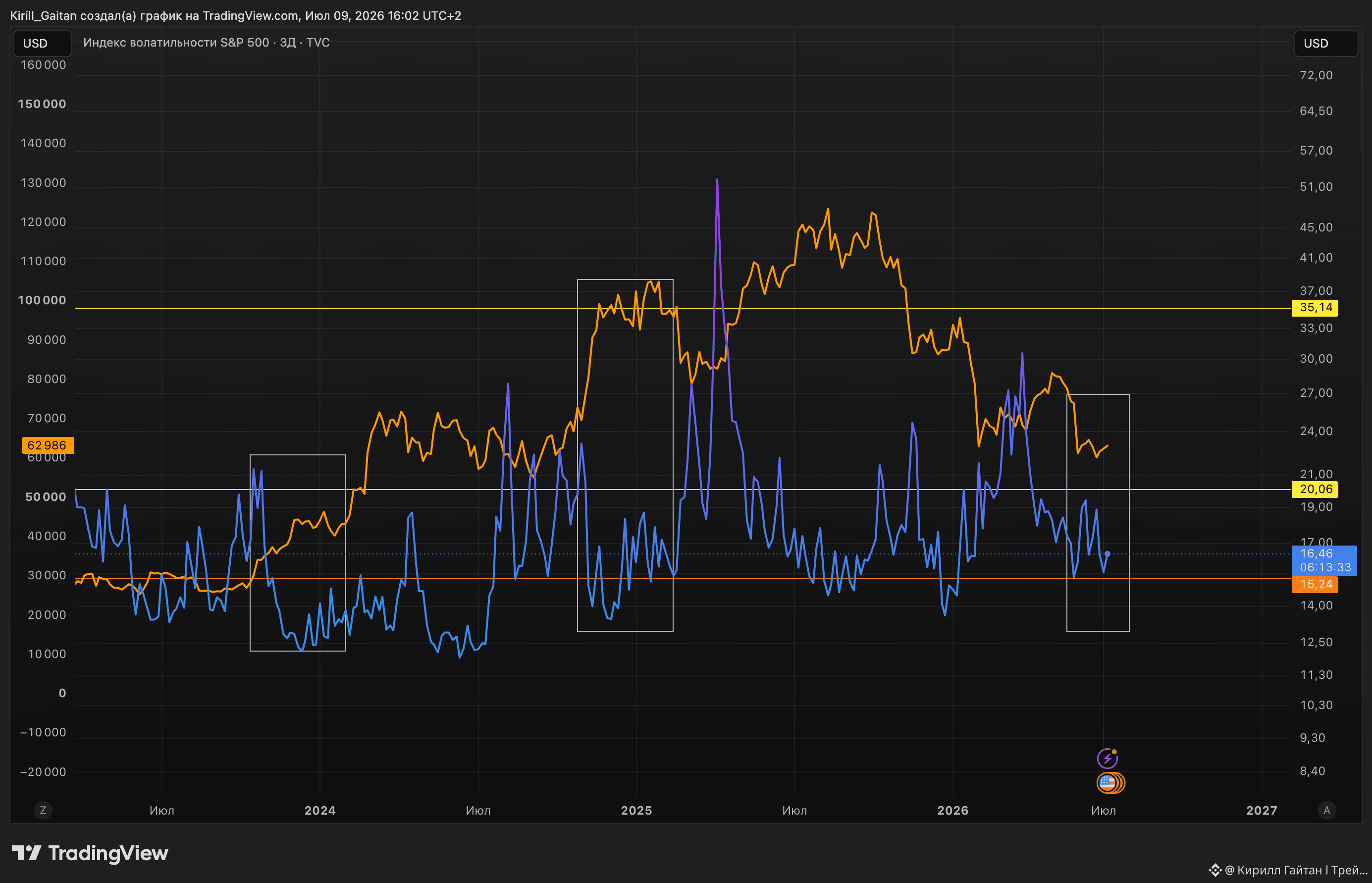Click the chart title Индекс волатильности S&P 500
Viewport: 1372px width, 883px height.
176,43
